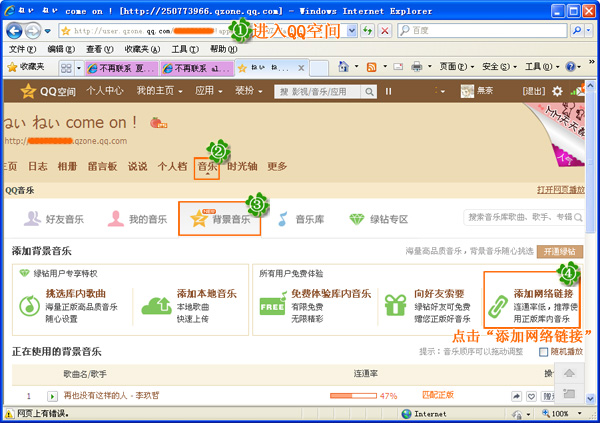Click 搜索音乐库歌曲 search field

pyautogui.click(x=524, y=217)
